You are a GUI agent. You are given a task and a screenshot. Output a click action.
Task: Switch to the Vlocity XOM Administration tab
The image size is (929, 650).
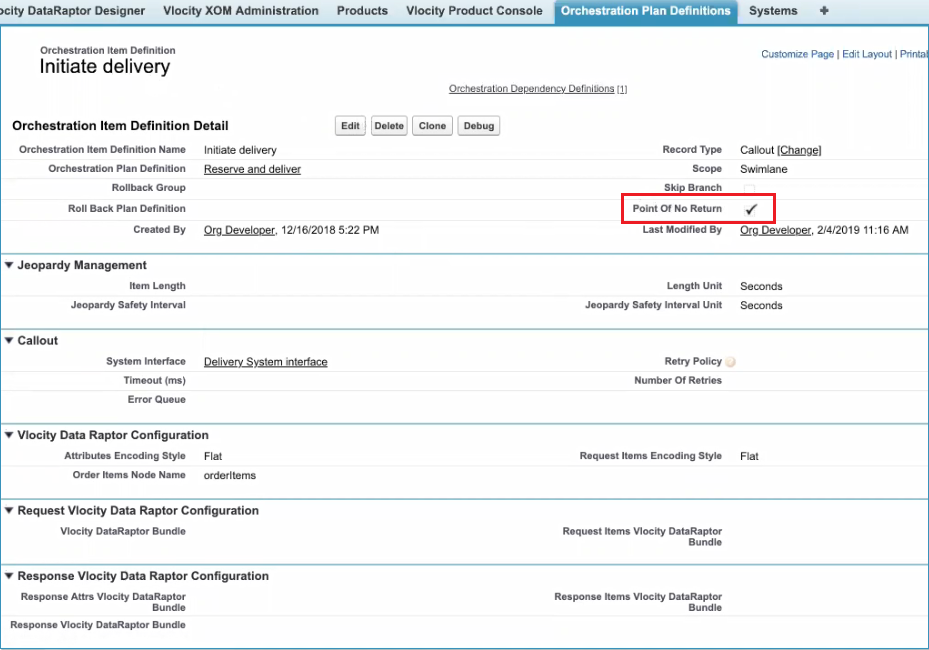click(x=240, y=11)
